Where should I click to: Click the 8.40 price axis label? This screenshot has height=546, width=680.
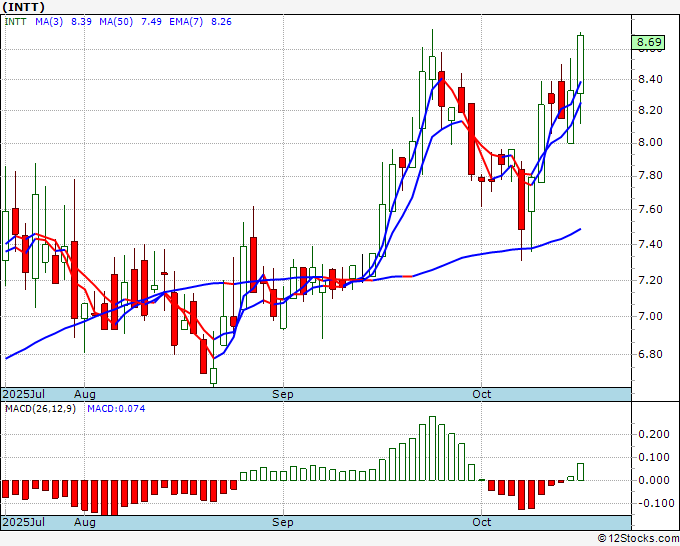[x=650, y=79]
